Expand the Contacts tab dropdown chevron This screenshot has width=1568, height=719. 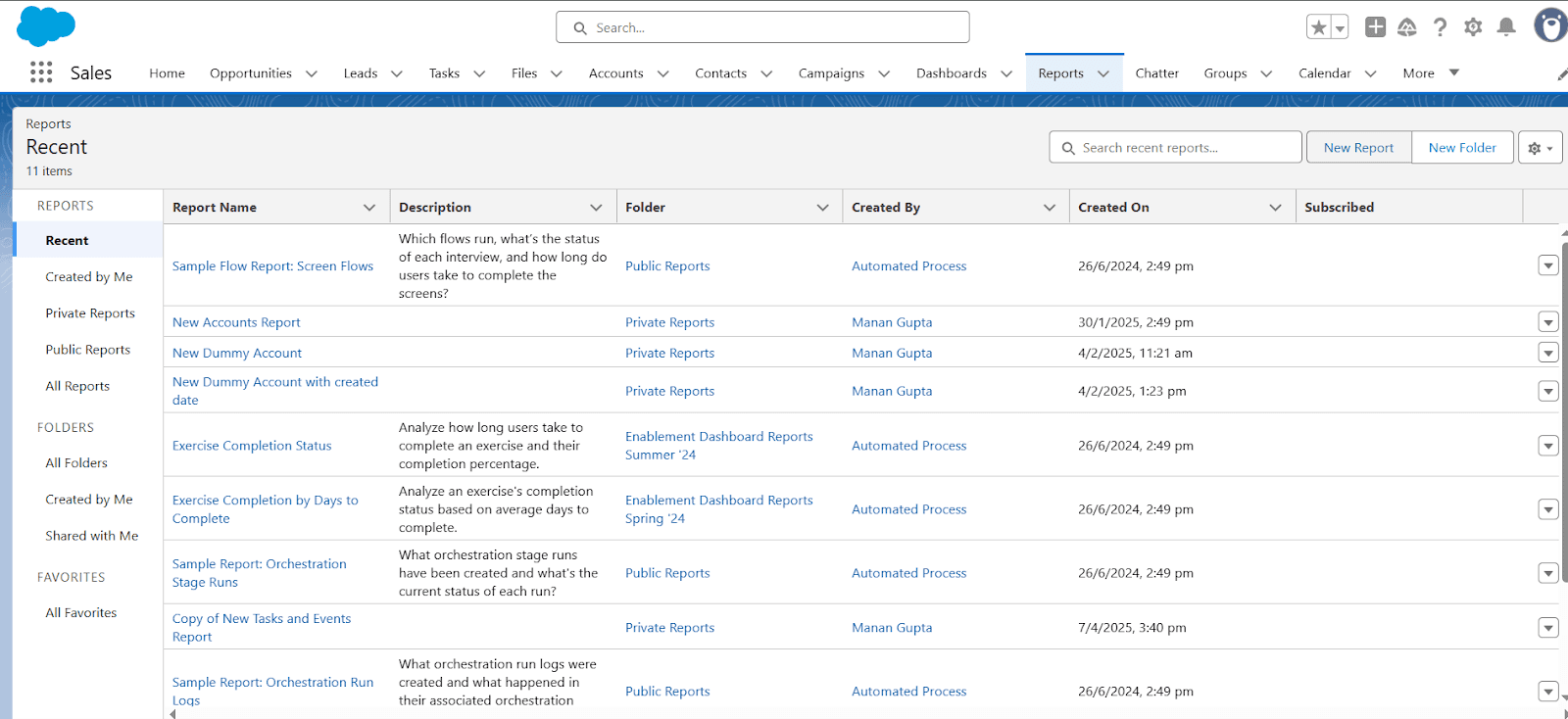pyautogui.click(x=766, y=73)
